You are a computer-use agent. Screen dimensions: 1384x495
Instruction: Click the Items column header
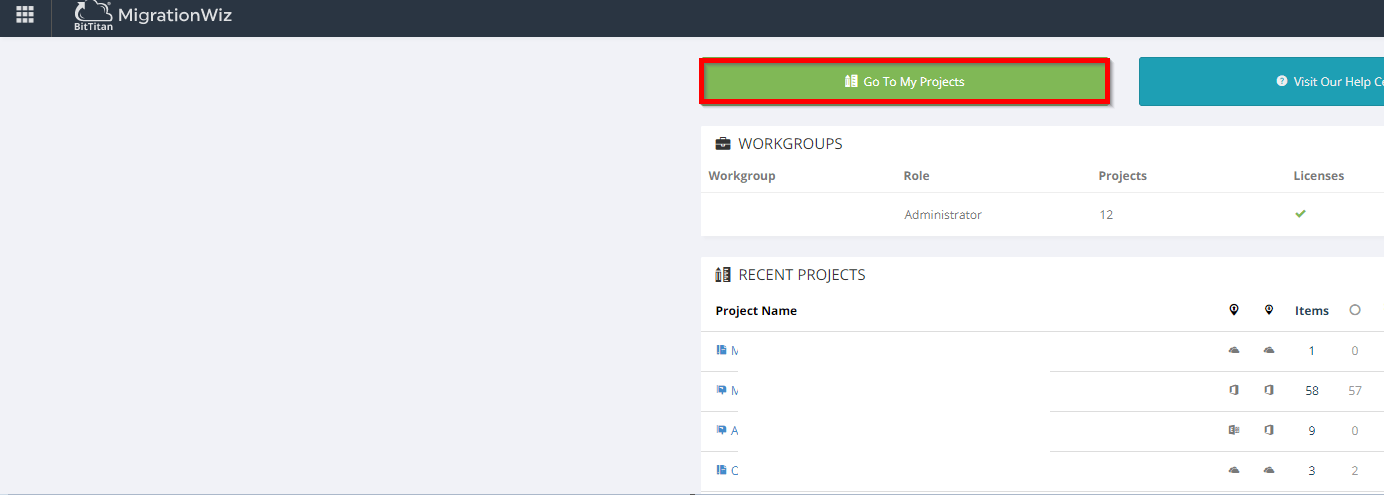point(1311,311)
